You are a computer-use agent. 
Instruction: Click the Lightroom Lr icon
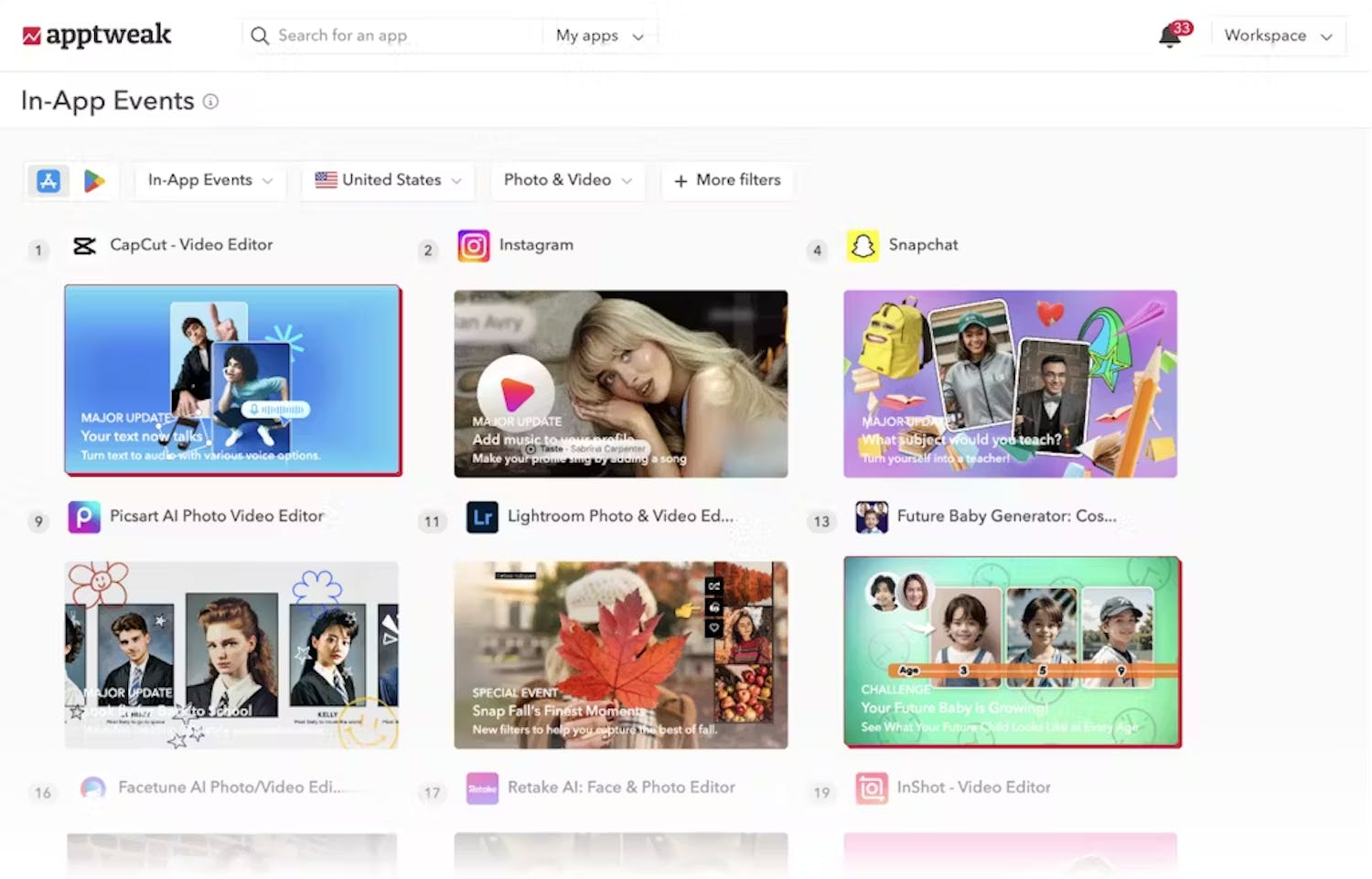click(482, 517)
